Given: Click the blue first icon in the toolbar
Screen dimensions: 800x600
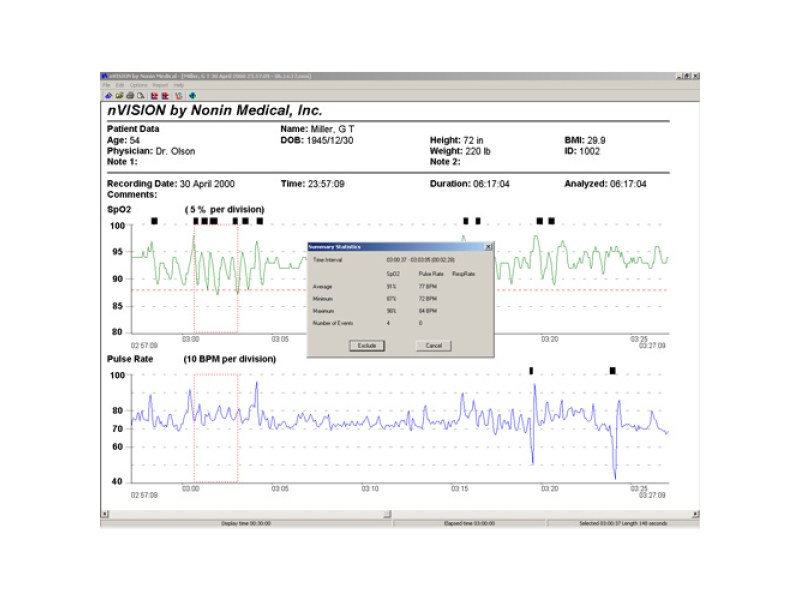Looking at the screenshot, I should point(108,95).
